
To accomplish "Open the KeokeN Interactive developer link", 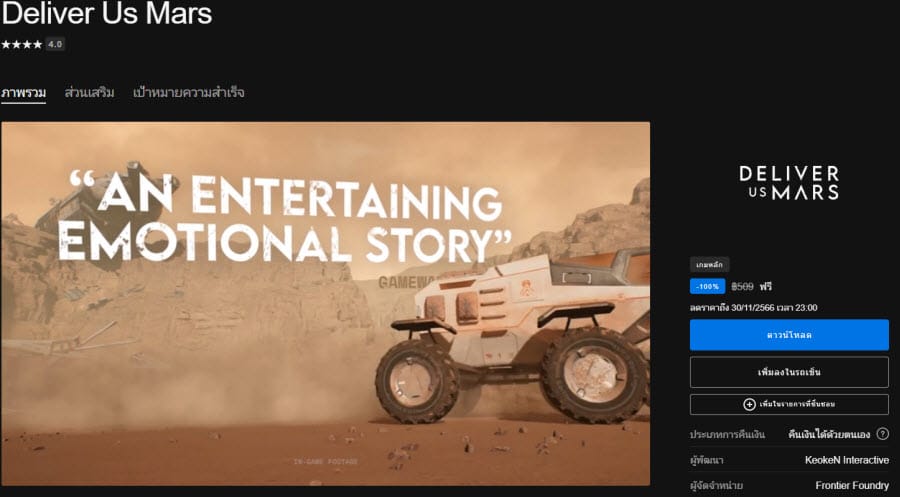I will (x=847, y=460).
